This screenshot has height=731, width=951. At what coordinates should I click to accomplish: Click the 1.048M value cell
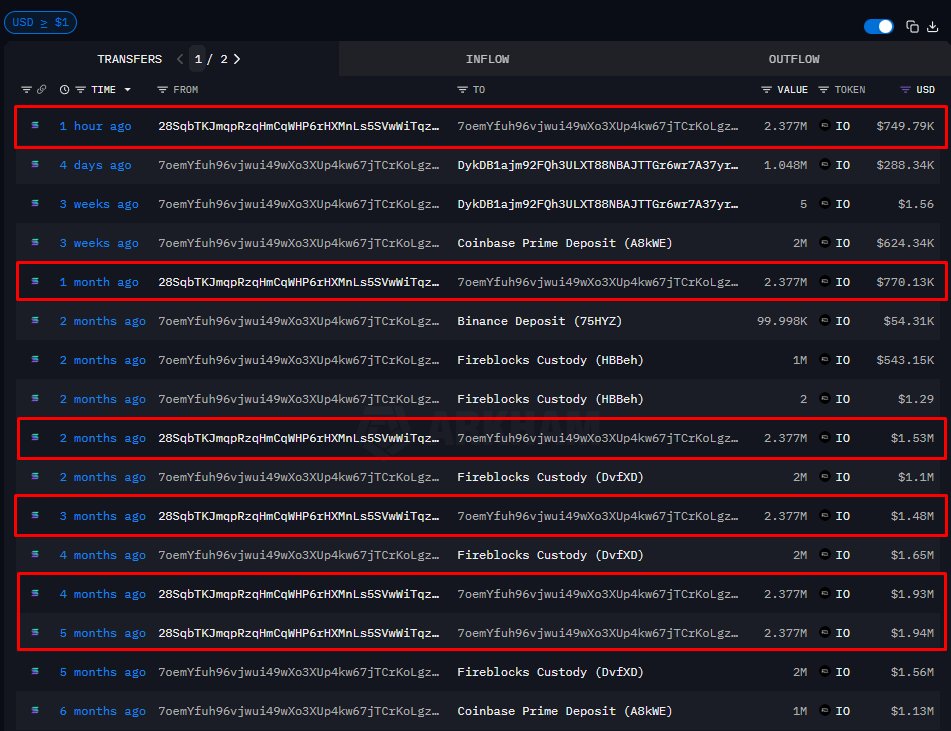pyautogui.click(x=785, y=165)
